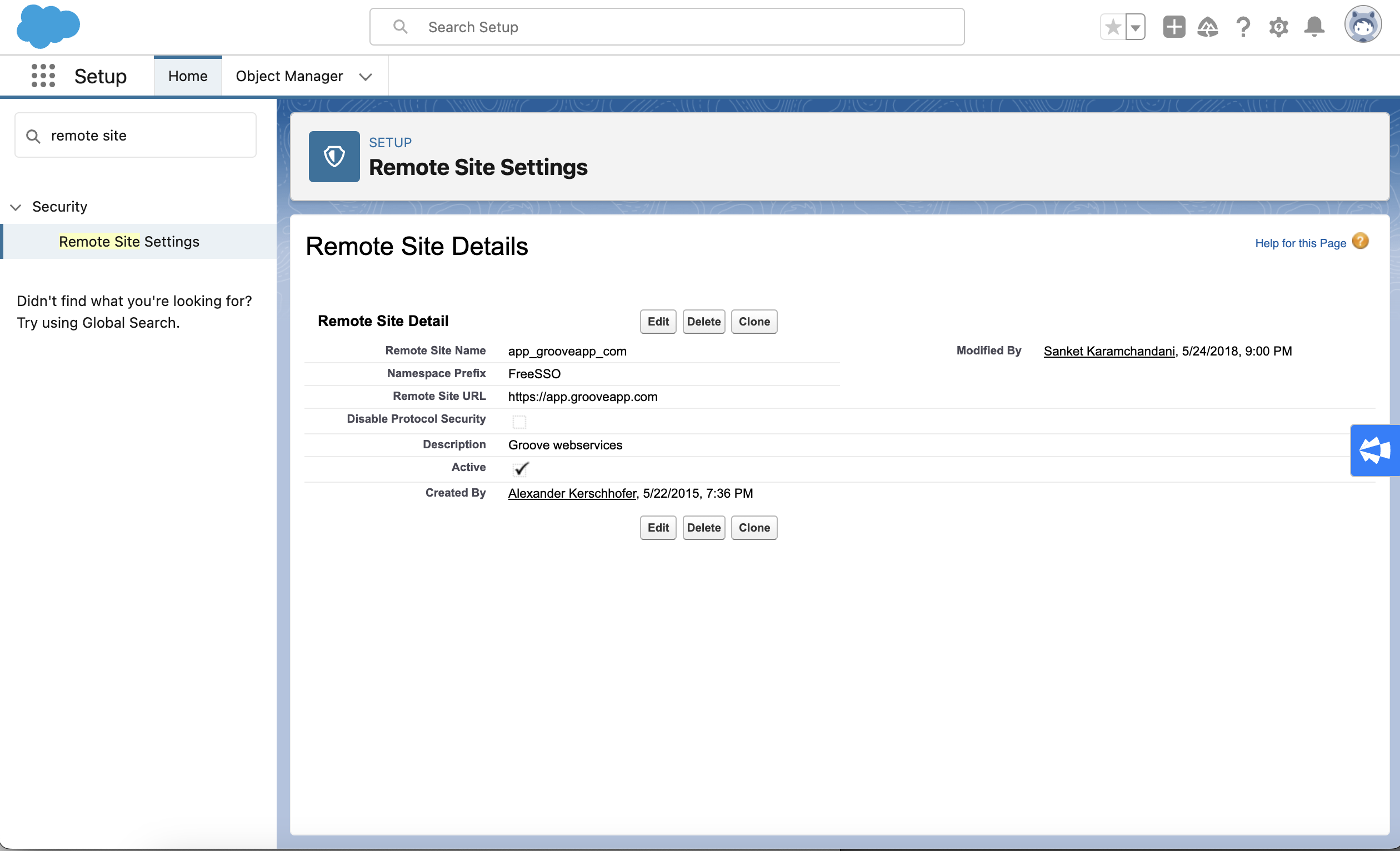Screen dimensions: 1400x851
Task: Click the Salesforce cloud logo
Action: [x=48, y=26]
